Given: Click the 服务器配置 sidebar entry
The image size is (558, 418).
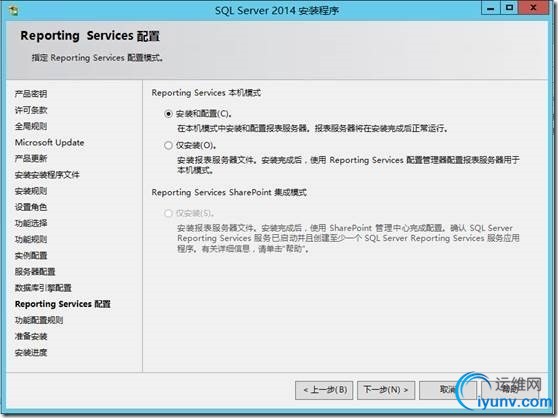Looking at the screenshot, I should pyautogui.click(x=35, y=272).
